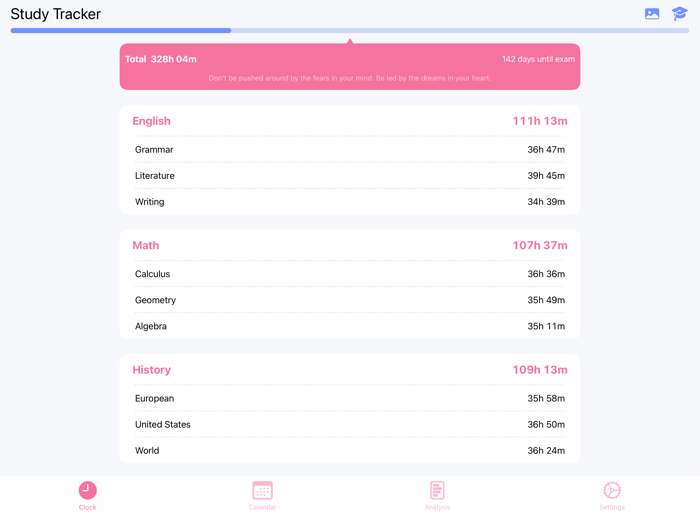Select the Literature row

[350, 176]
